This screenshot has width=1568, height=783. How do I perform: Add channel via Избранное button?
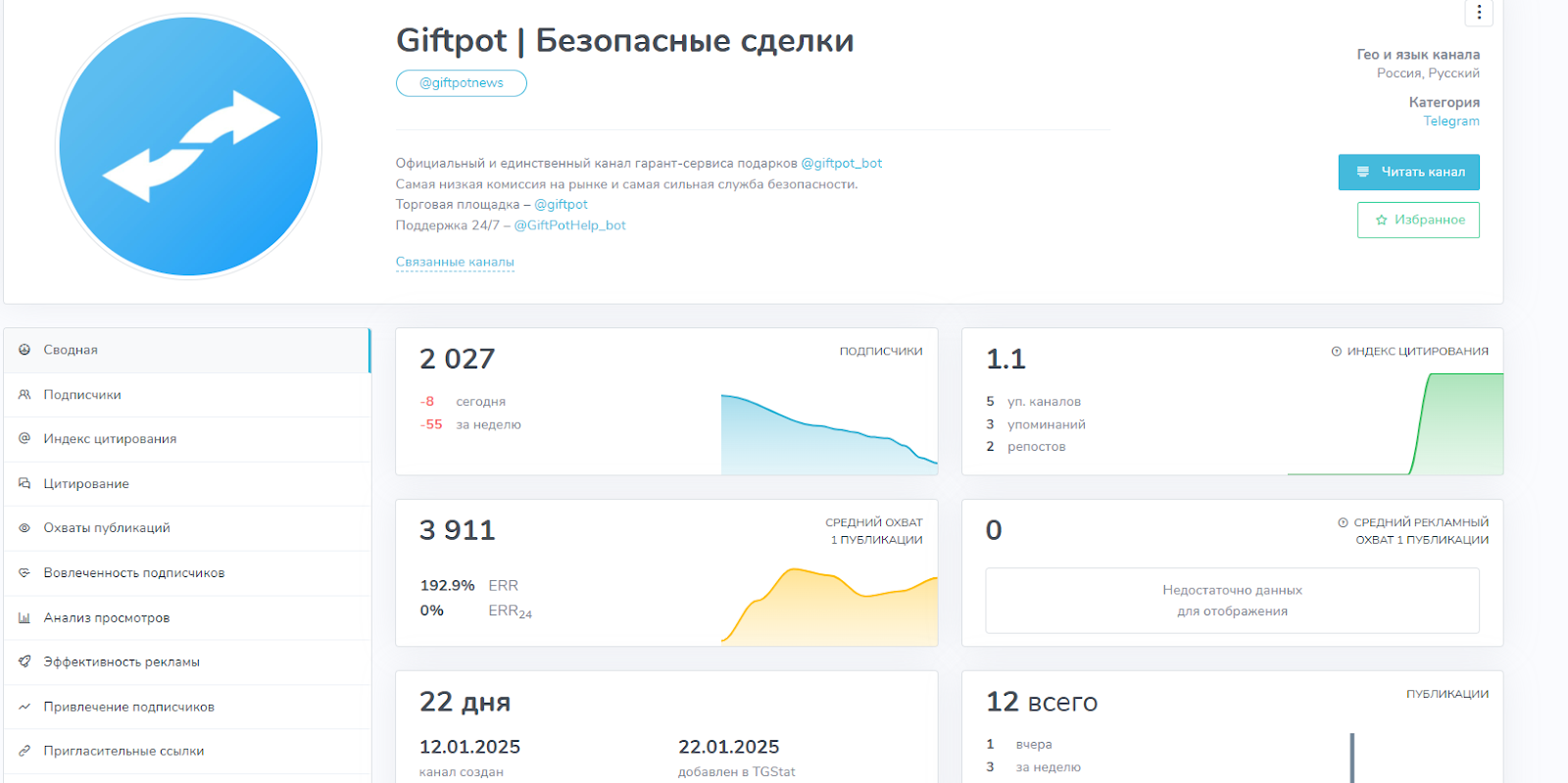pyautogui.click(x=1418, y=220)
